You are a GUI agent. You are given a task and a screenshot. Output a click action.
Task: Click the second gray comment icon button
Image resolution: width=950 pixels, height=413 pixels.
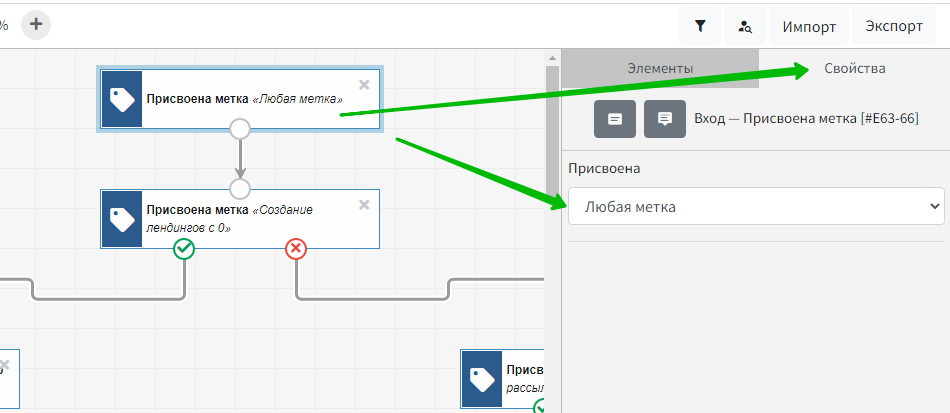(x=665, y=118)
